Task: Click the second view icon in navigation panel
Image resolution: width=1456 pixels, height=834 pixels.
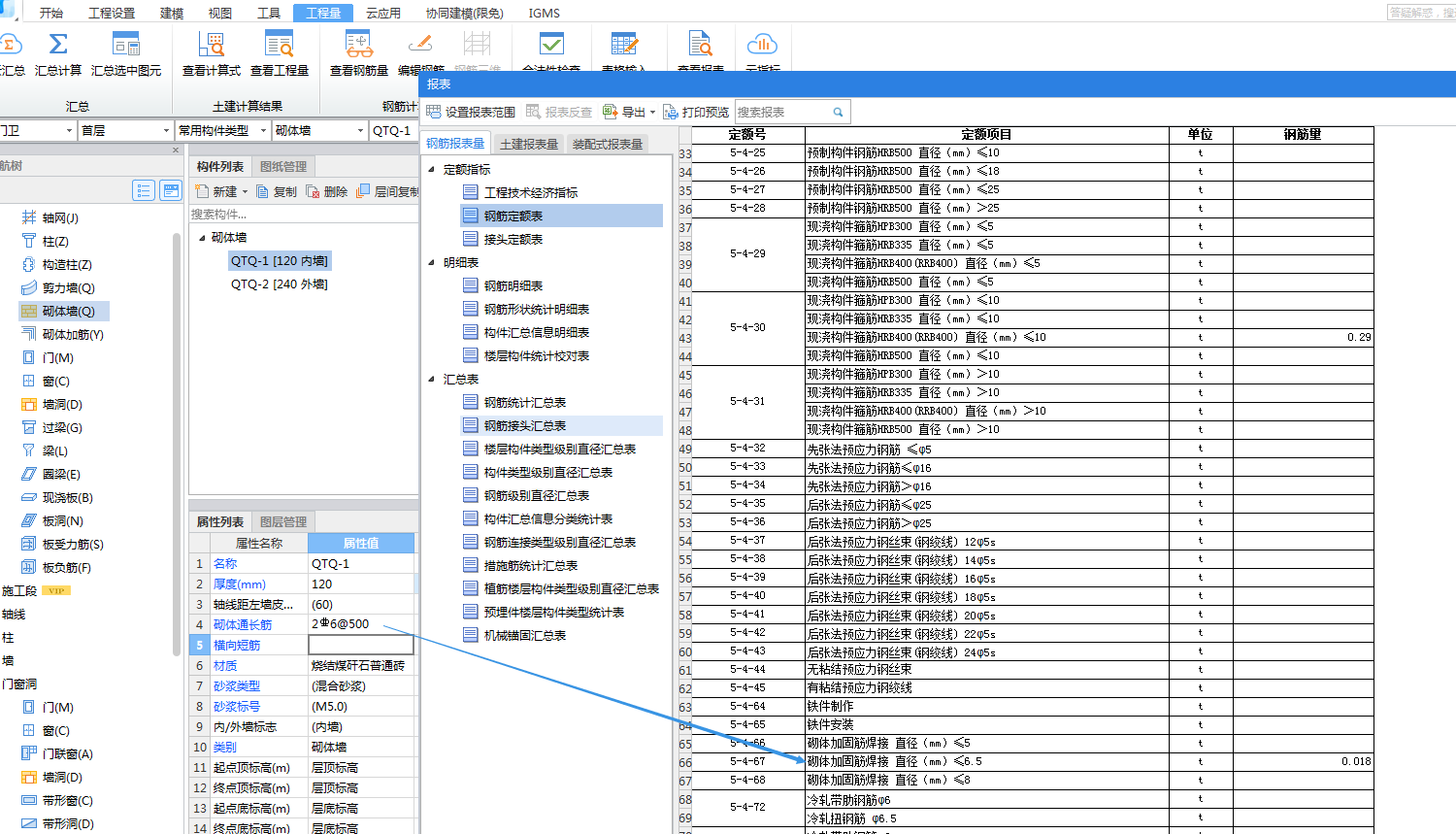Action: pos(171,190)
